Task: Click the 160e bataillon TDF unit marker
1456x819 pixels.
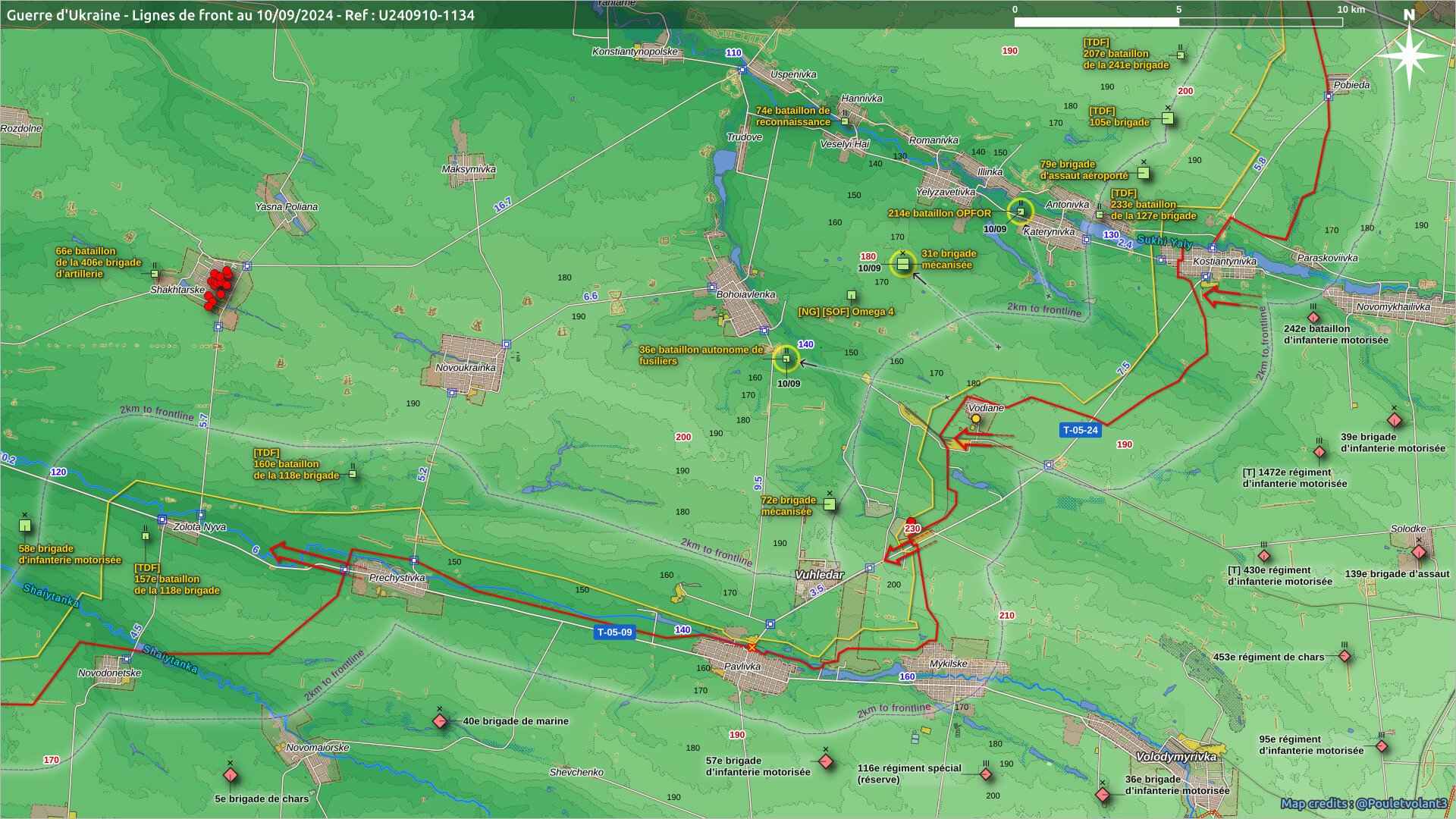Action: click(353, 472)
